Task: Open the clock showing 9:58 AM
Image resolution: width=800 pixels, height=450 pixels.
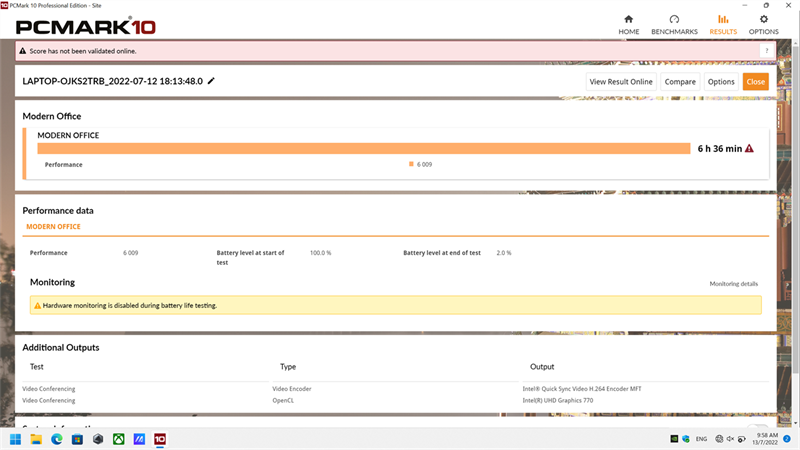Action: point(765,439)
